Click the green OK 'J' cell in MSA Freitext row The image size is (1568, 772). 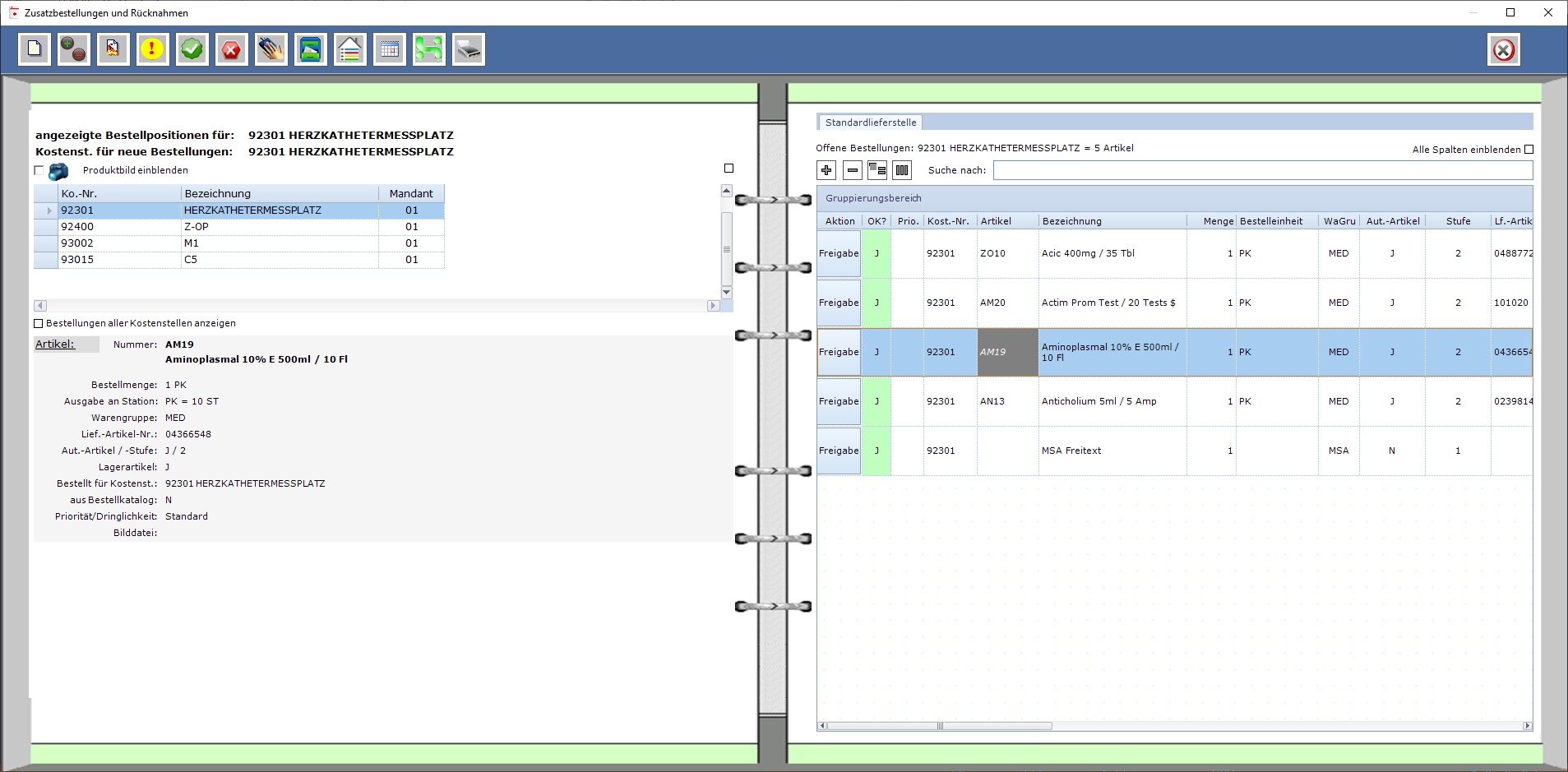click(x=877, y=451)
